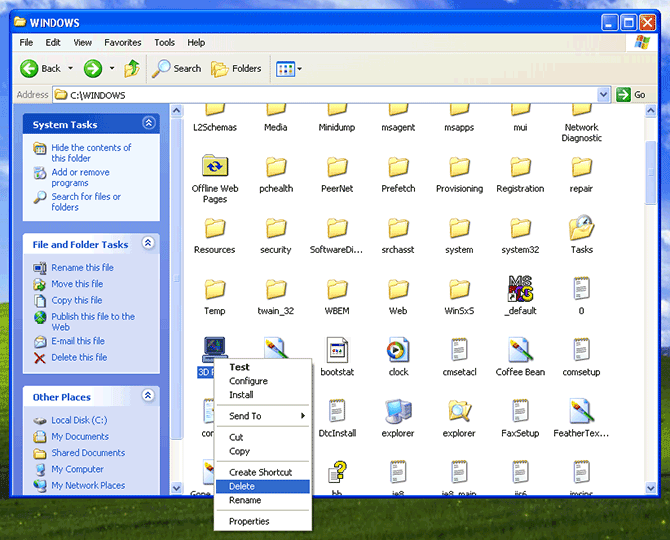Choose Rename in context menu

pos(263,500)
